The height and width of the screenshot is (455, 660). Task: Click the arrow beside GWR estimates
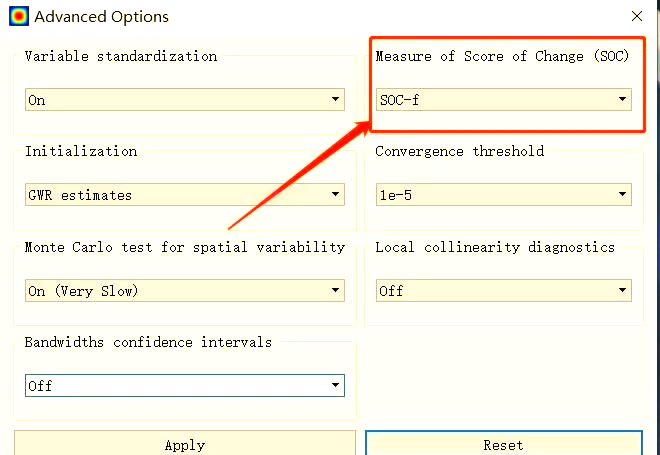pyautogui.click(x=335, y=195)
